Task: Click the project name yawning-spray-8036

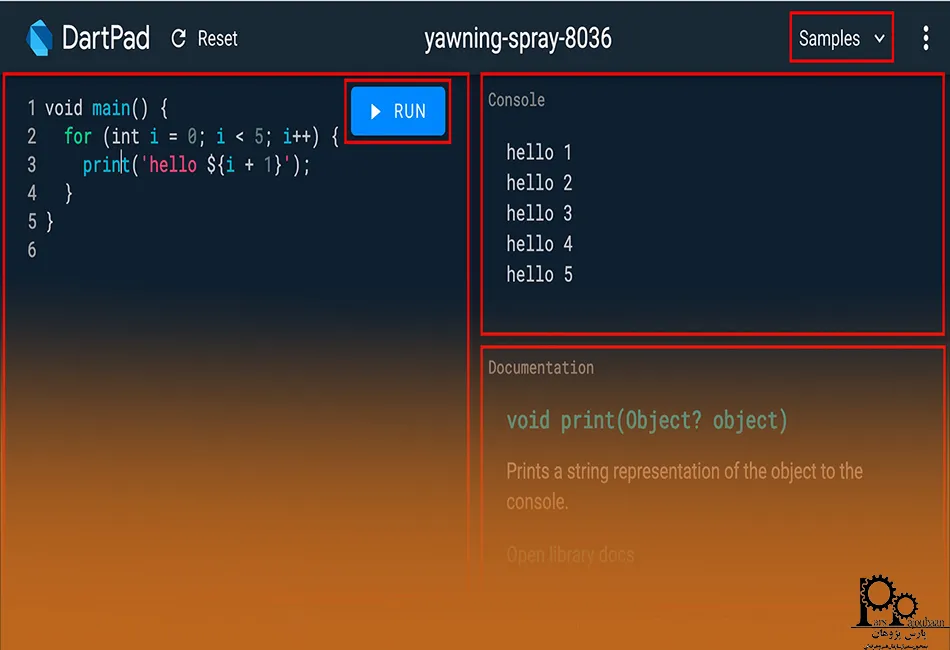Action: pos(517,39)
